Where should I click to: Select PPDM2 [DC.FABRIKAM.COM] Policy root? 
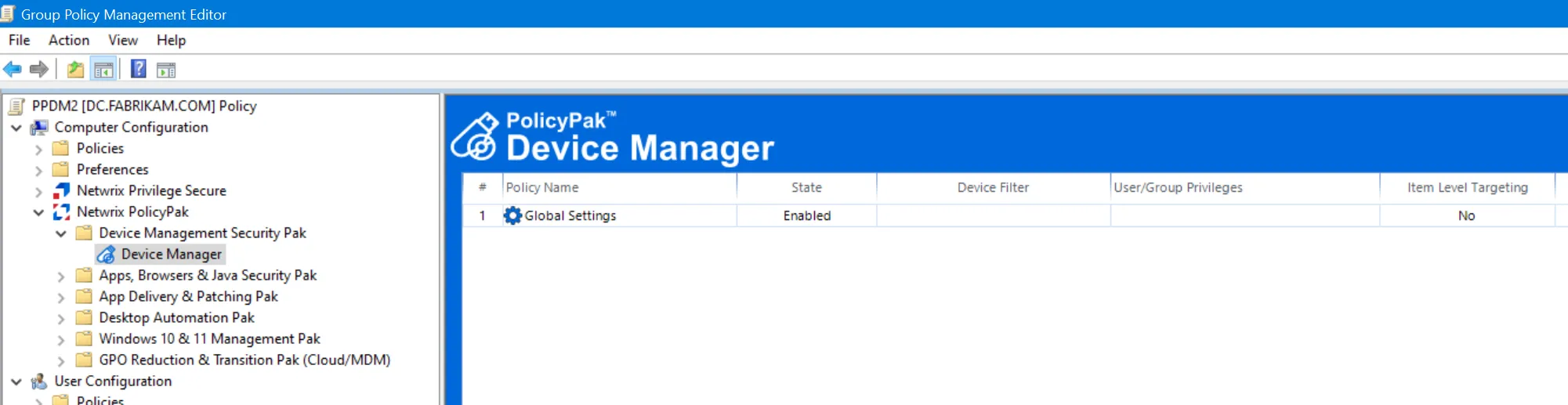click(x=144, y=106)
